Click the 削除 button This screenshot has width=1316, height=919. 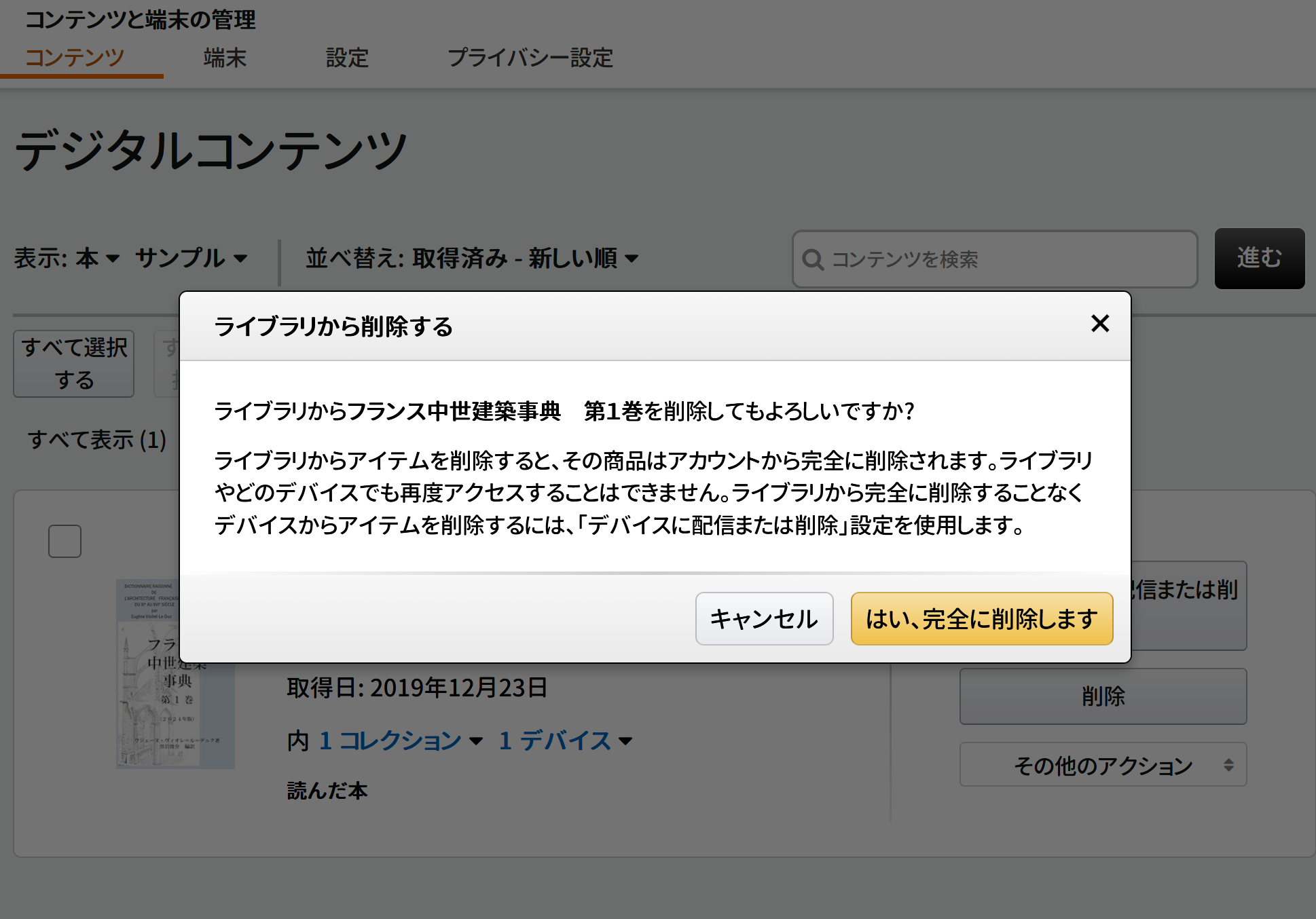(x=1103, y=696)
